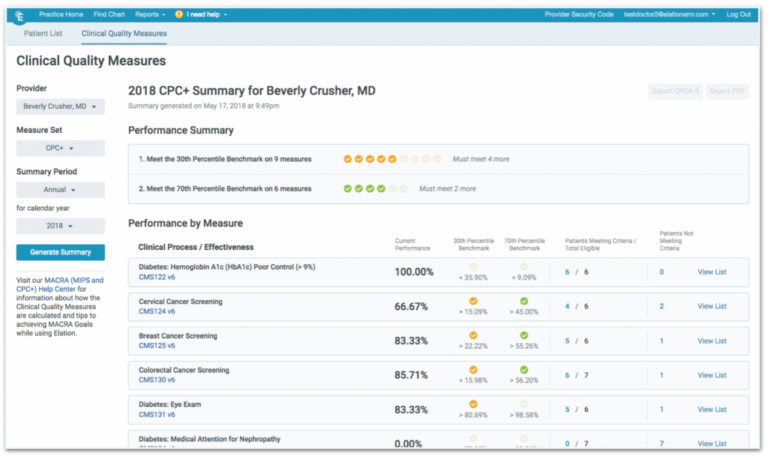Click the Export PDF button
The width and height of the screenshot is (768, 457).
(x=727, y=91)
